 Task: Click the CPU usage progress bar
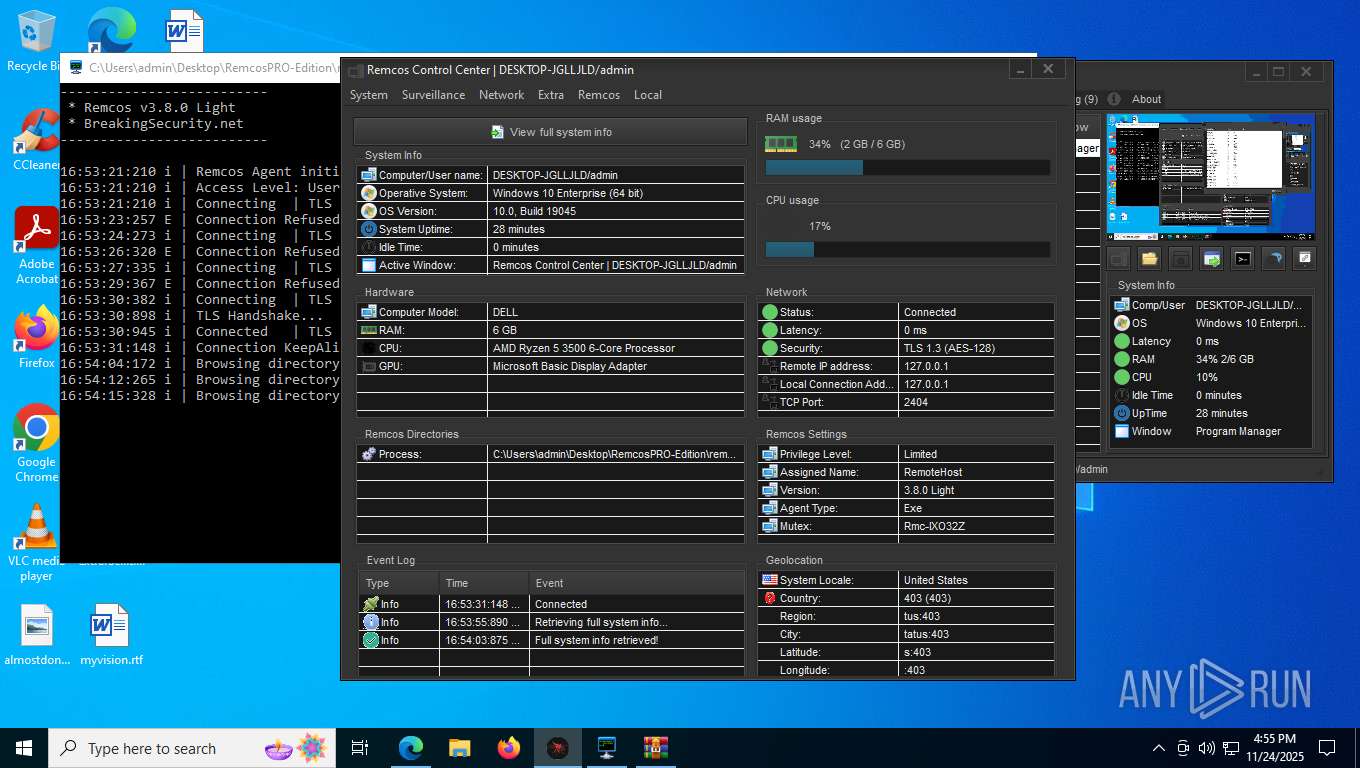907,250
